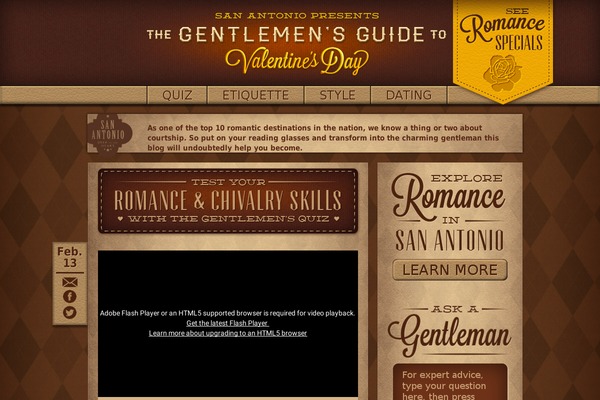Open See Romance Specials ribbon
The height and width of the screenshot is (400, 600).
pyautogui.click(x=503, y=51)
